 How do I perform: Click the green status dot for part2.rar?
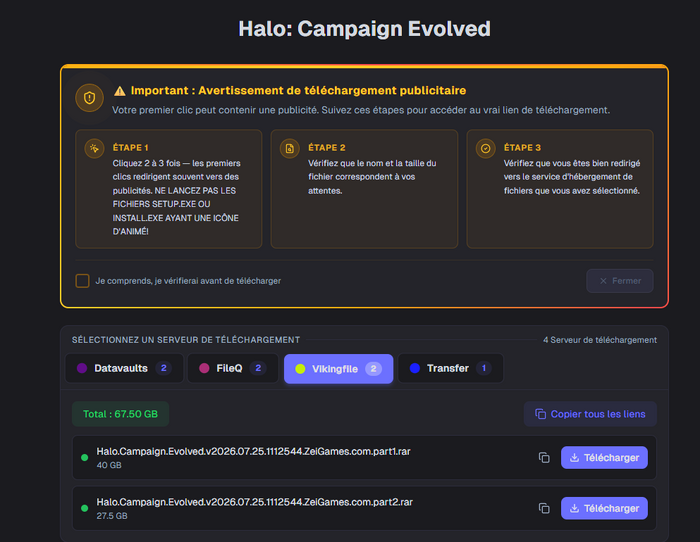[x=84, y=509]
